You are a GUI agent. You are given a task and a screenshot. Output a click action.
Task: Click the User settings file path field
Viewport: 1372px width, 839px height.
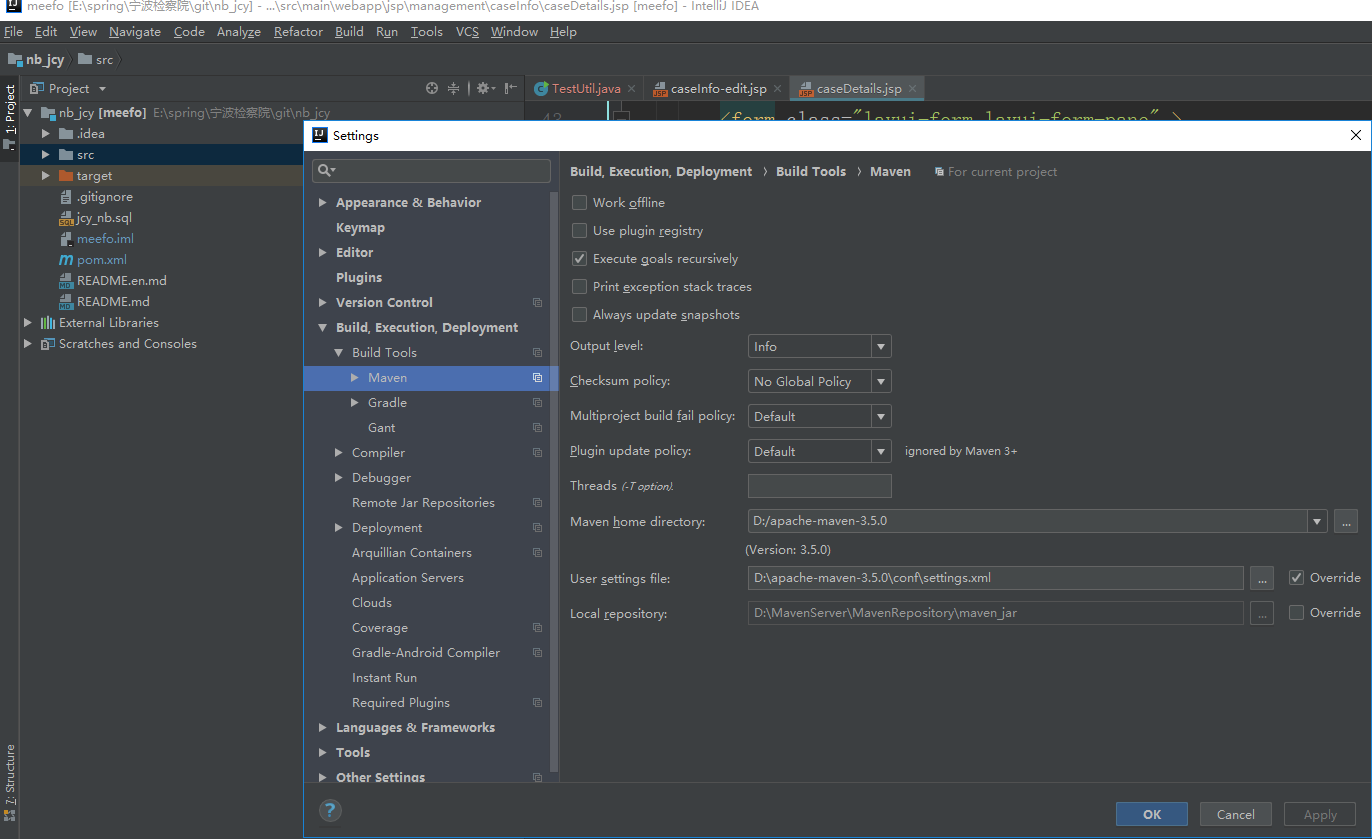click(996, 578)
